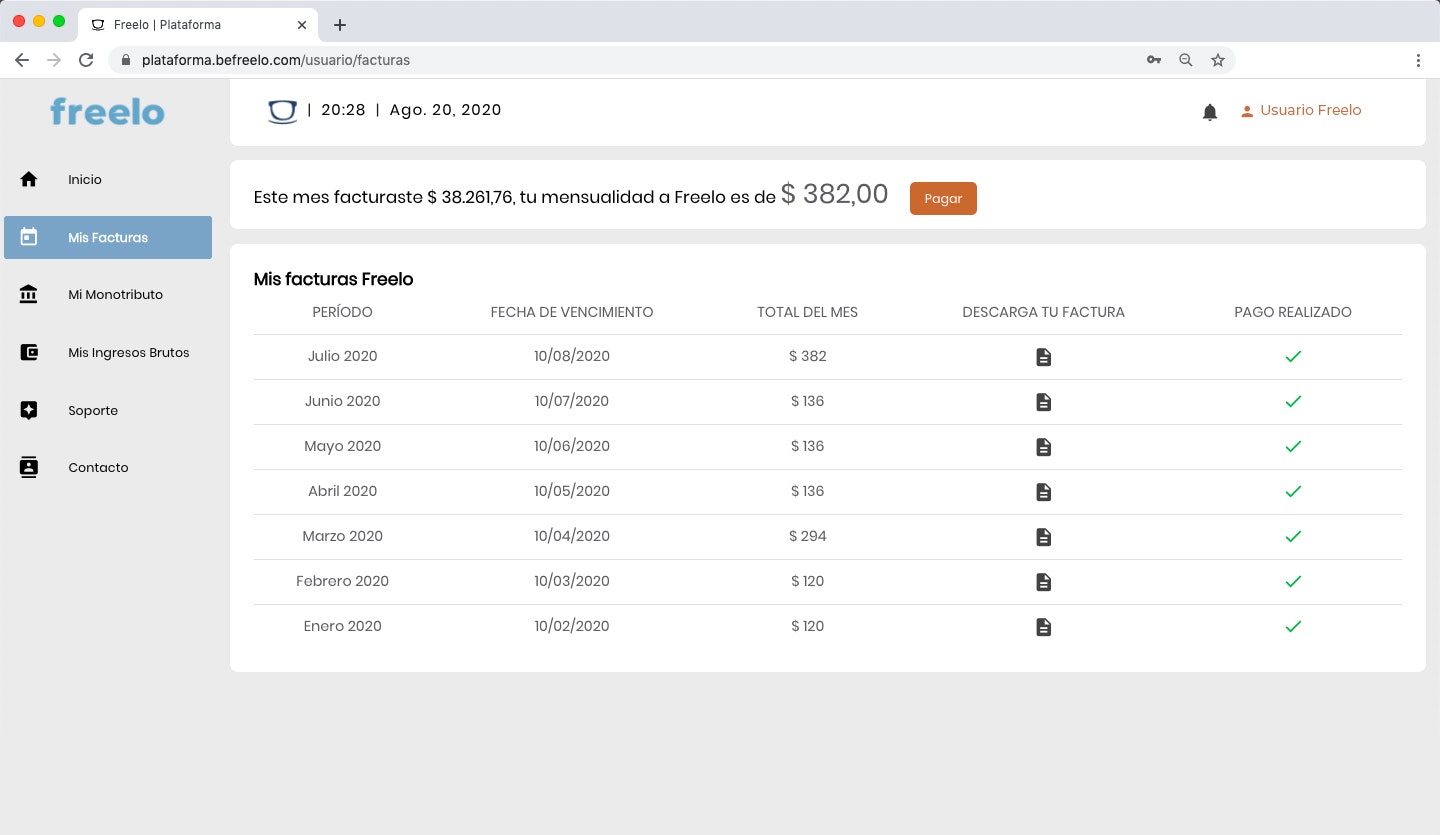Click the PERÍODO column header
The height and width of the screenshot is (835, 1440).
pyautogui.click(x=342, y=312)
